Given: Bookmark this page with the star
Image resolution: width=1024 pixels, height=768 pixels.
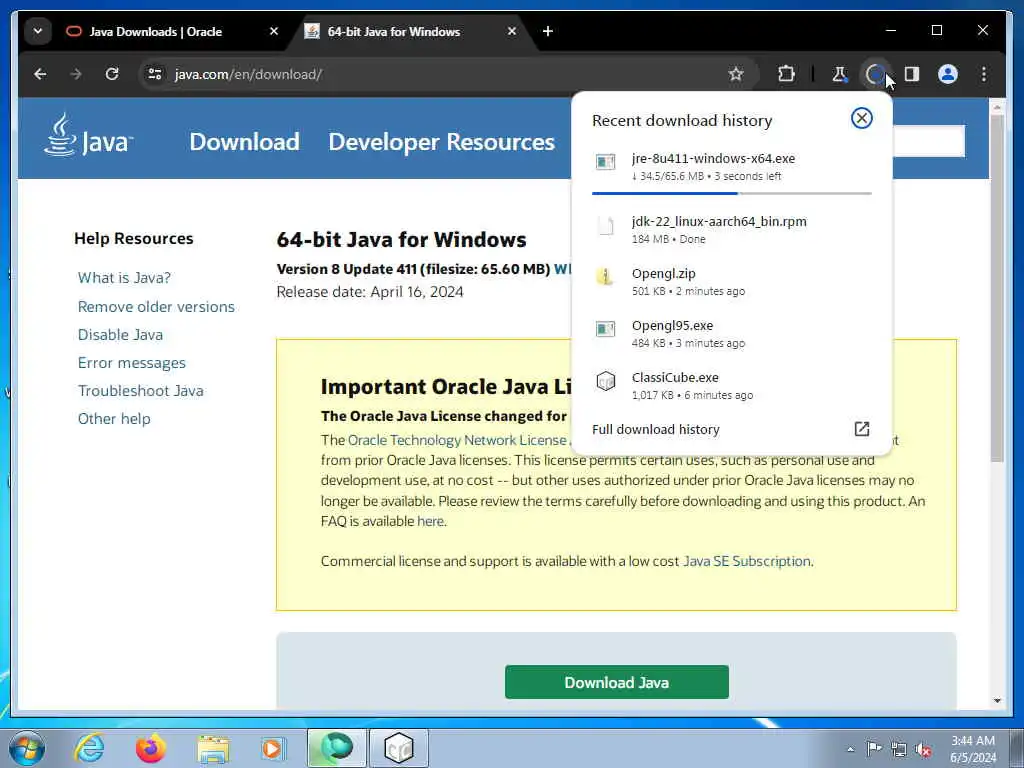Looking at the screenshot, I should click(x=736, y=74).
